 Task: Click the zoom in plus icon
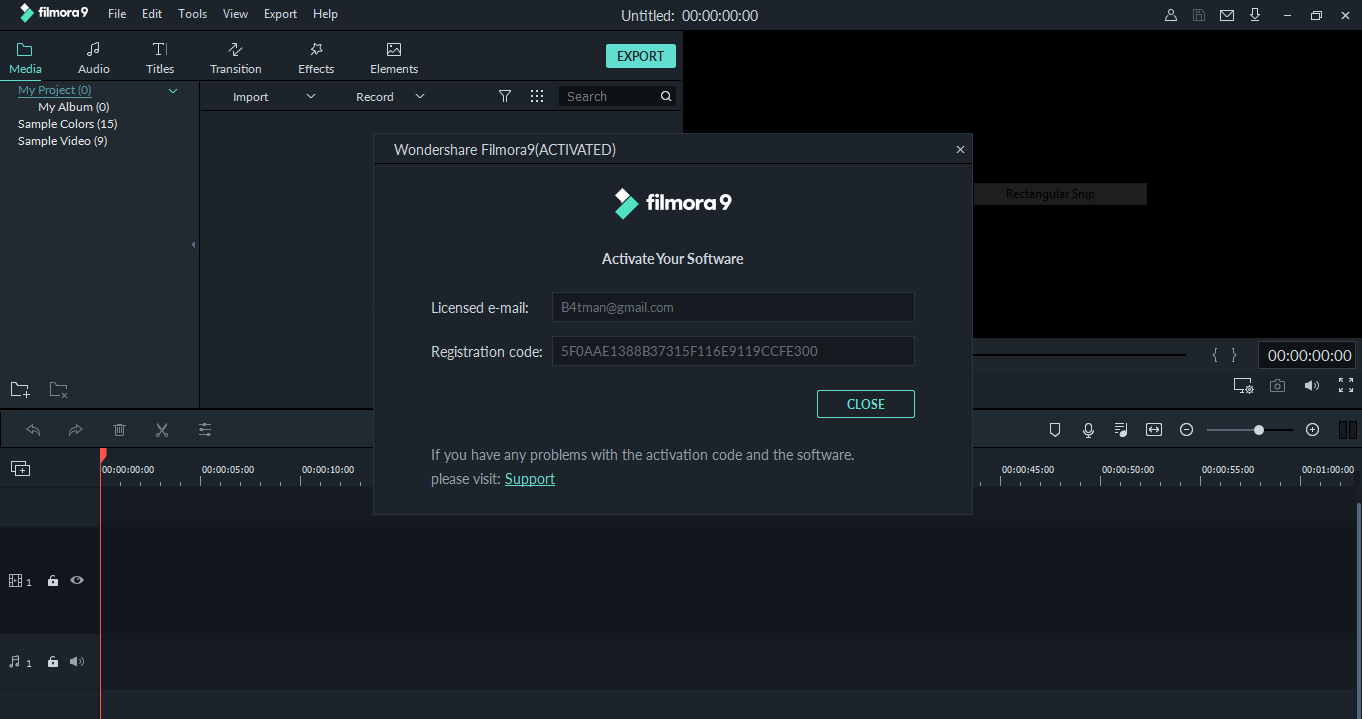(x=1313, y=430)
